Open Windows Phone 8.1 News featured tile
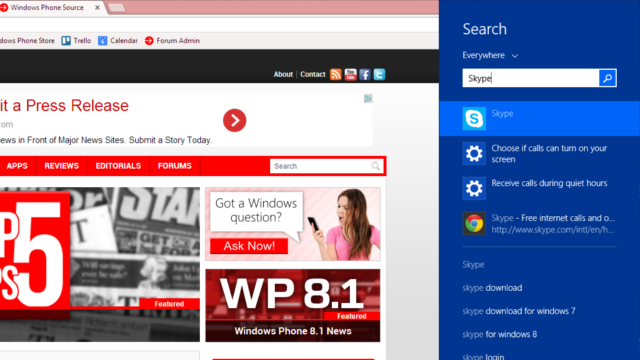The height and width of the screenshot is (360, 640). point(293,305)
